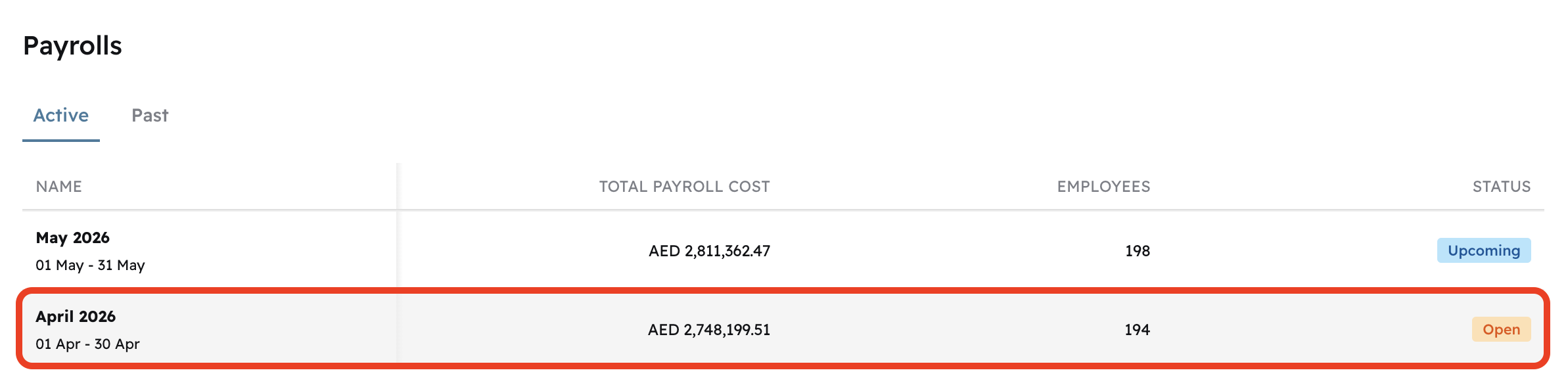
Task: Click the EMPLOYEES column header
Action: click(1103, 187)
